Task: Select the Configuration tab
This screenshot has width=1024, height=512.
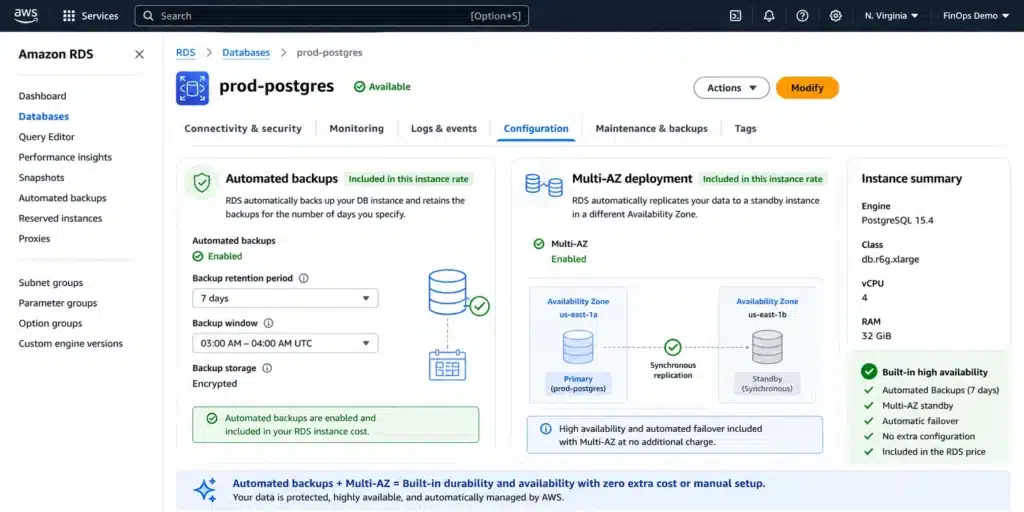Action: coord(536,129)
